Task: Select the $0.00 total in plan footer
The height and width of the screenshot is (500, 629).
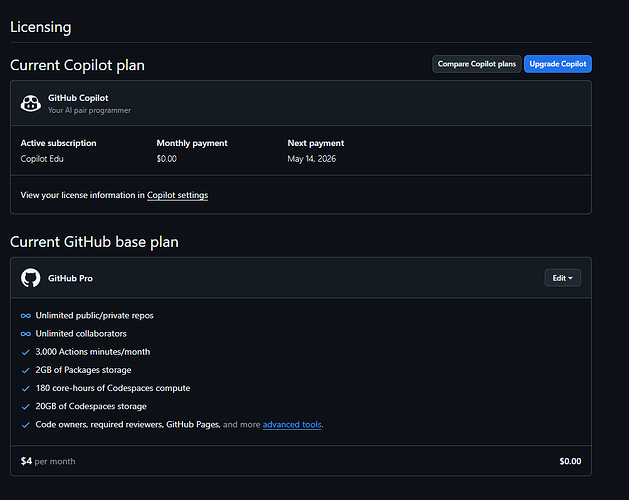Action: [570, 461]
